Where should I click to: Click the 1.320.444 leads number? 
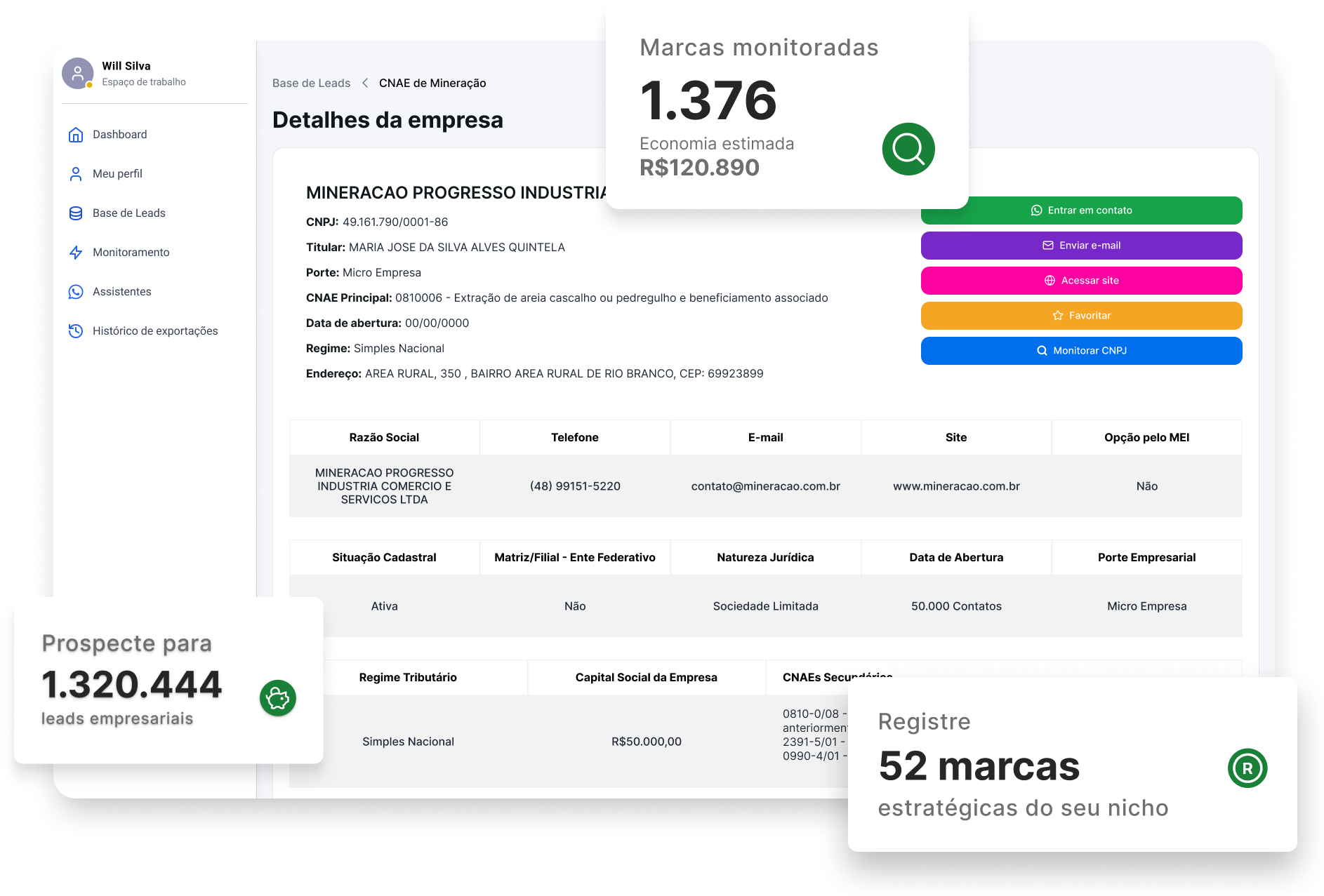(x=132, y=685)
